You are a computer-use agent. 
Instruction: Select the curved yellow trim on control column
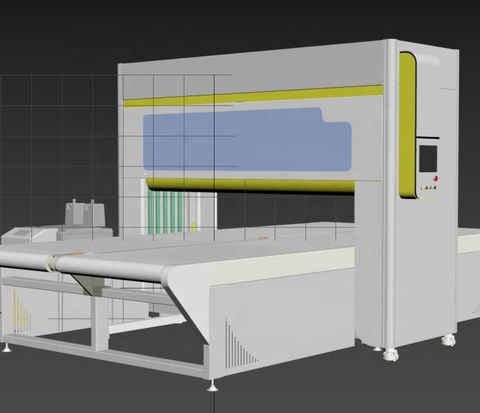[x=407, y=125]
